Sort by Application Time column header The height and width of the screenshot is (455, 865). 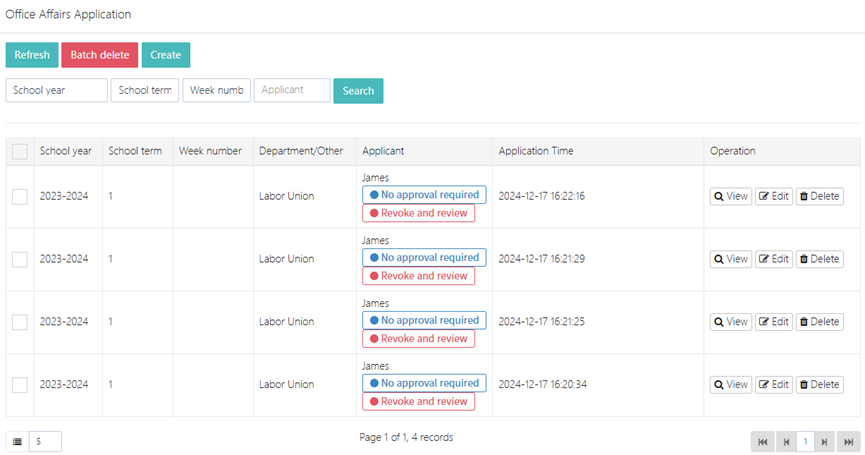(x=536, y=151)
